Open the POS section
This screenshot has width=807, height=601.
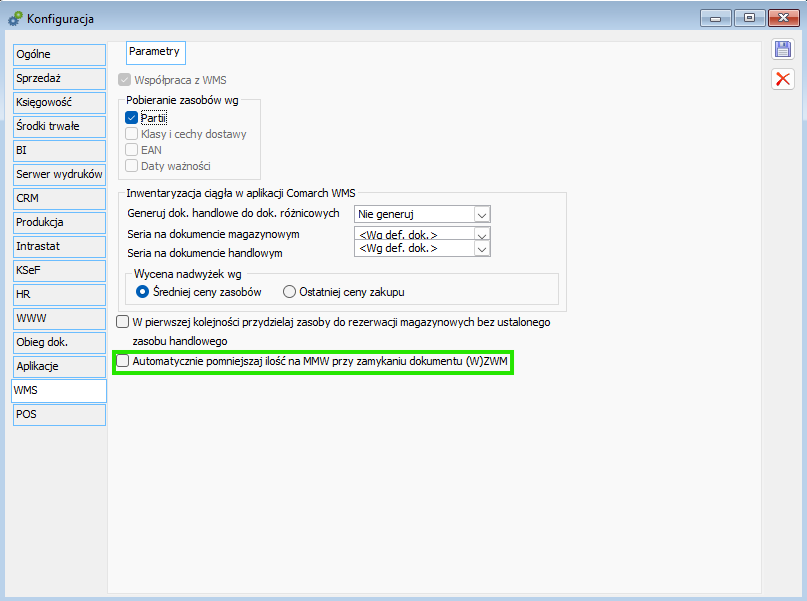click(x=59, y=415)
